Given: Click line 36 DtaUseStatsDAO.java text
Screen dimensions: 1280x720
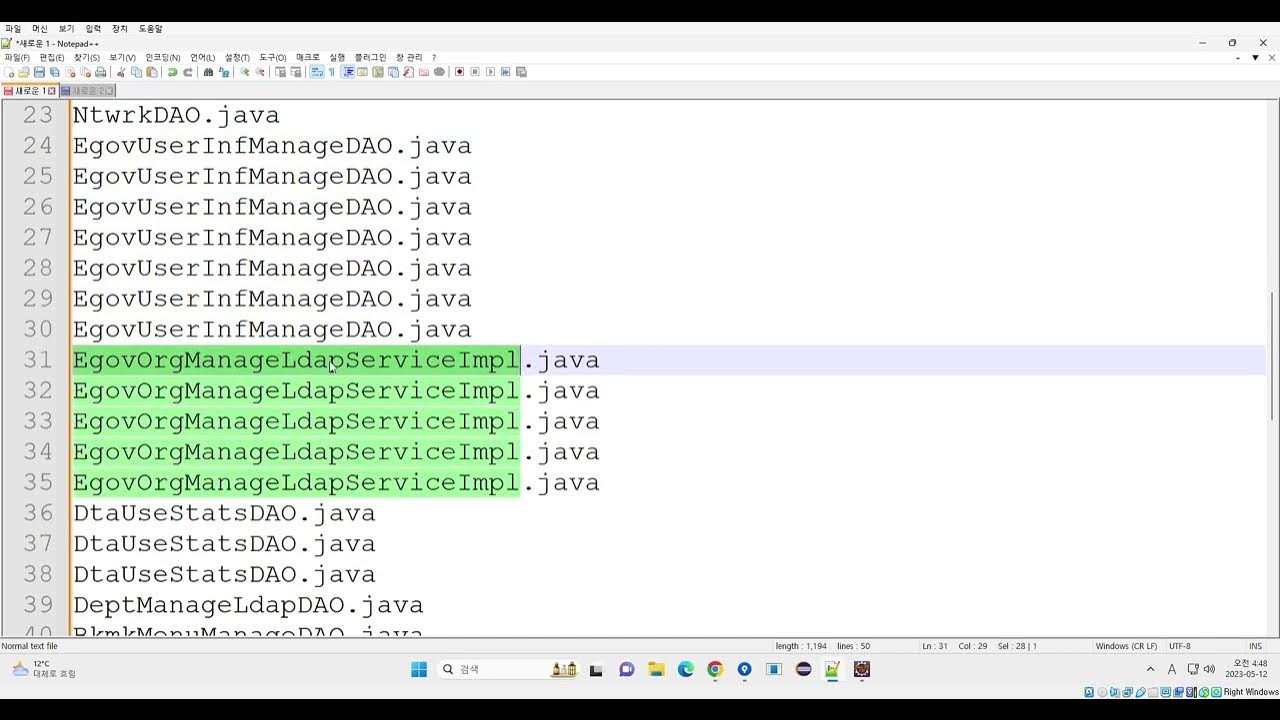Looking at the screenshot, I should tap(224, 513).
